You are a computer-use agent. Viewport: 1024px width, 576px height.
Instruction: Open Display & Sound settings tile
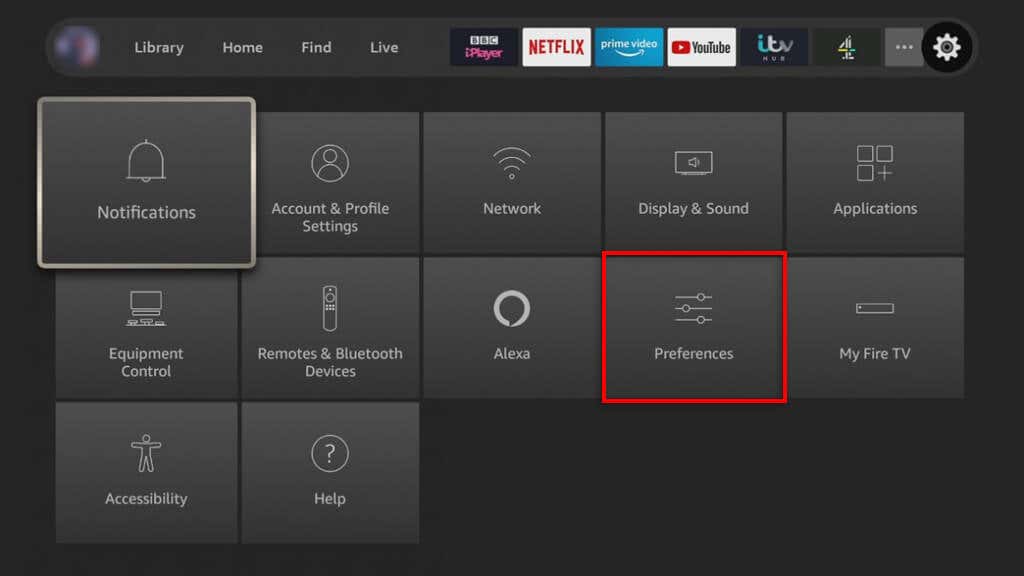tap(693, 182)
